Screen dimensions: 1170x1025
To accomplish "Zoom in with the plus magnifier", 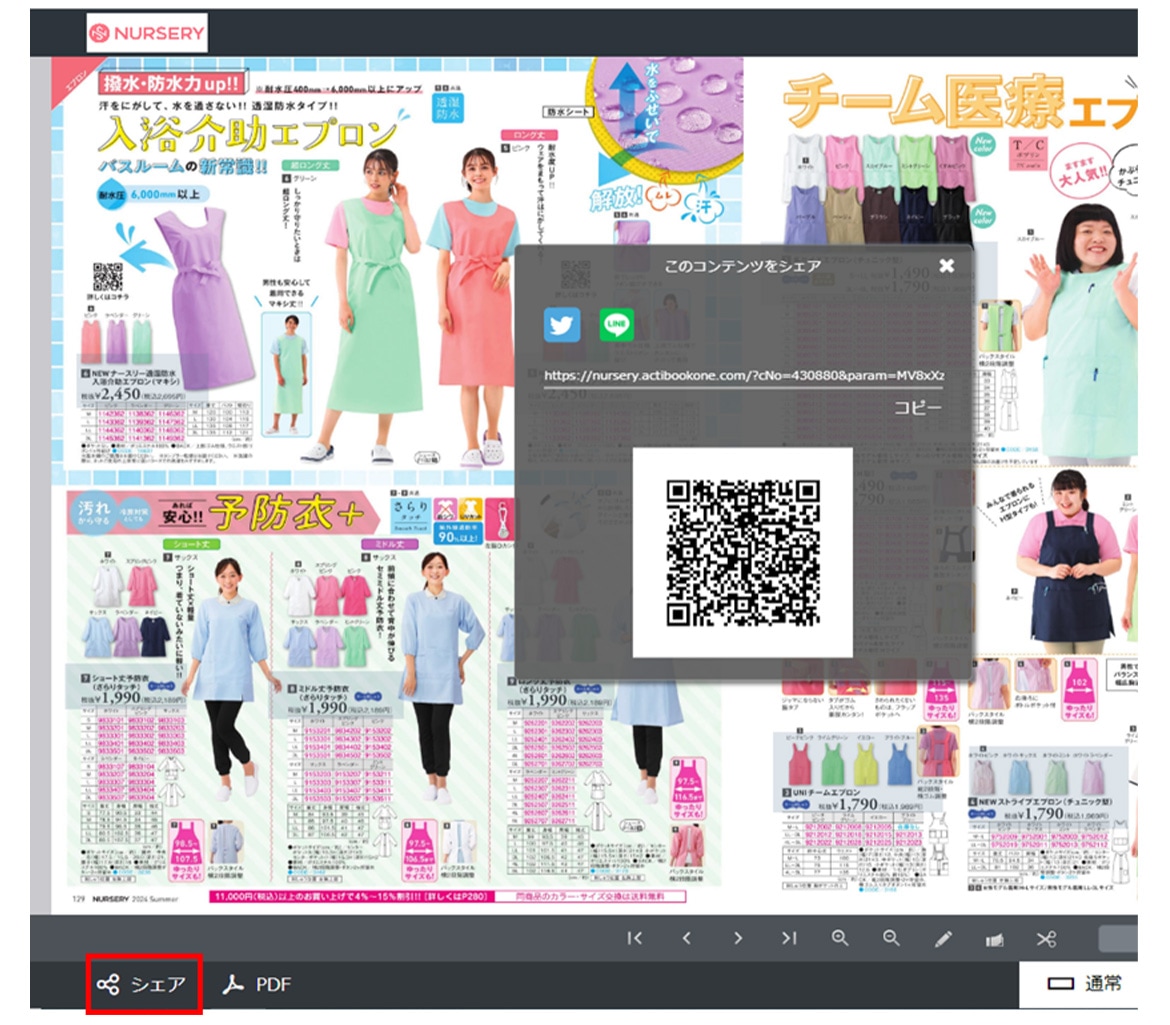I will pyautogui.click(x=840, y=938).
